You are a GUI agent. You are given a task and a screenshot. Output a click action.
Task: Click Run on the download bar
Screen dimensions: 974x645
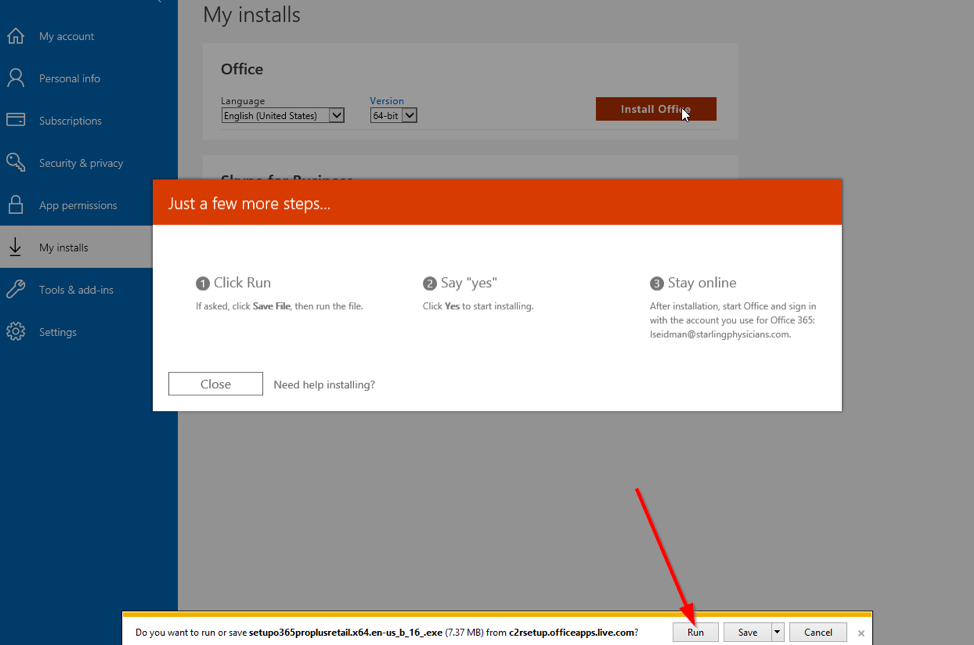pos(695,632)
